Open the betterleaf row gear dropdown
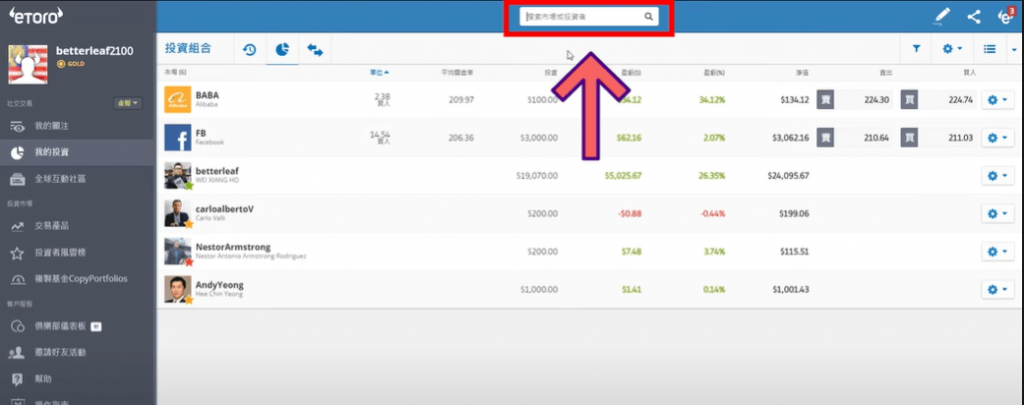The height and width of the screenshot is (405, 1024). (x=999, y=176)
